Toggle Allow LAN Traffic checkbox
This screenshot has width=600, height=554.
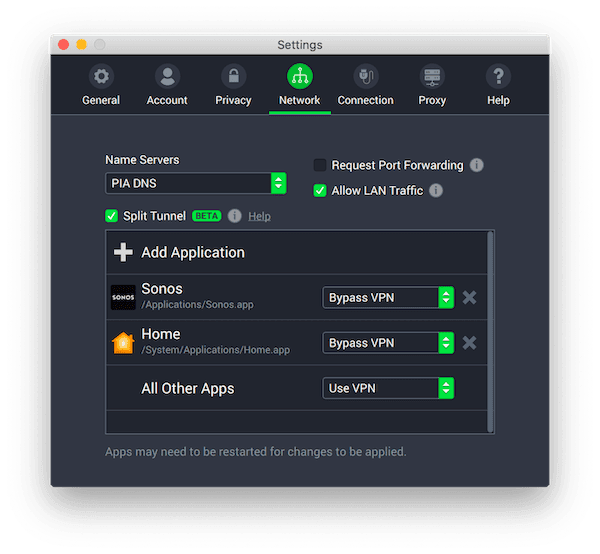point(320,191)
